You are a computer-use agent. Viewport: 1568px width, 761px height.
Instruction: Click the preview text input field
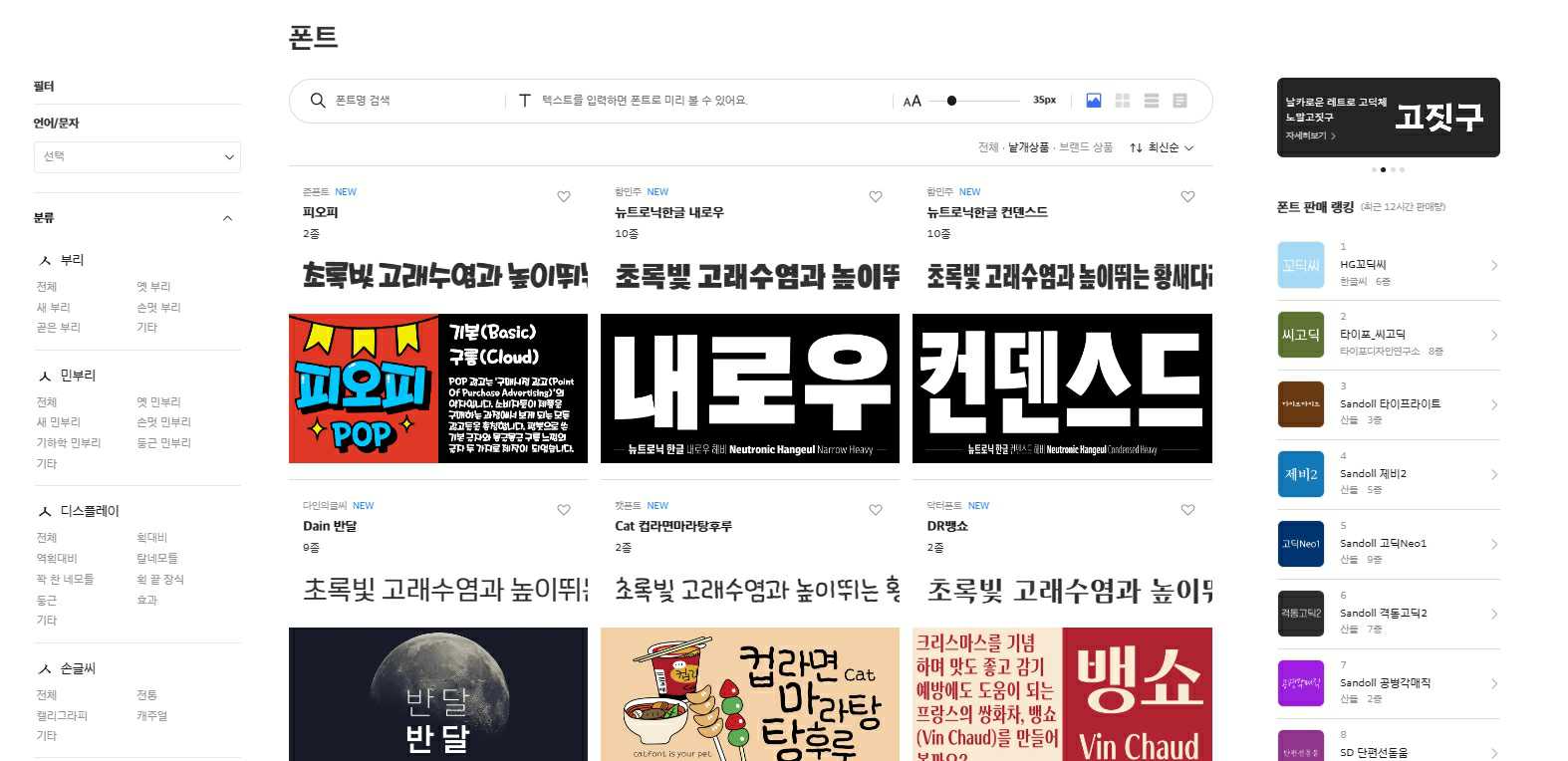(x=697, y=101)
